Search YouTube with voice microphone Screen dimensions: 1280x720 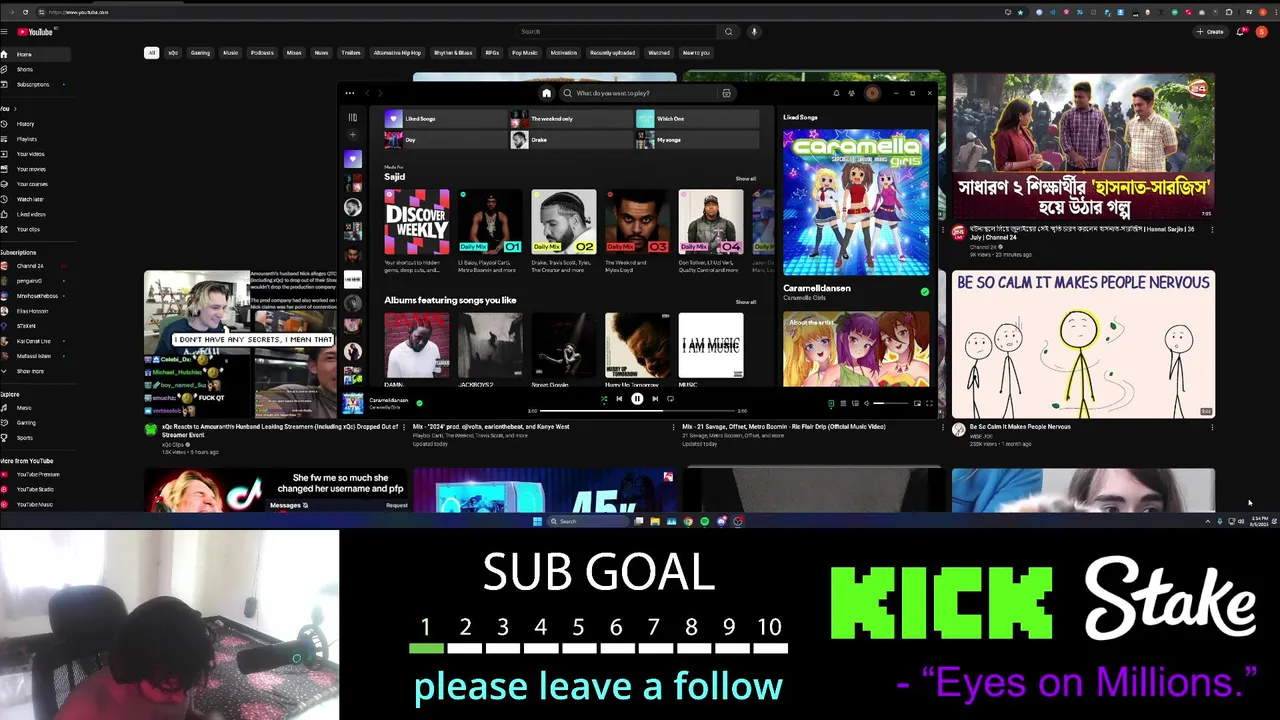[754, 32]
